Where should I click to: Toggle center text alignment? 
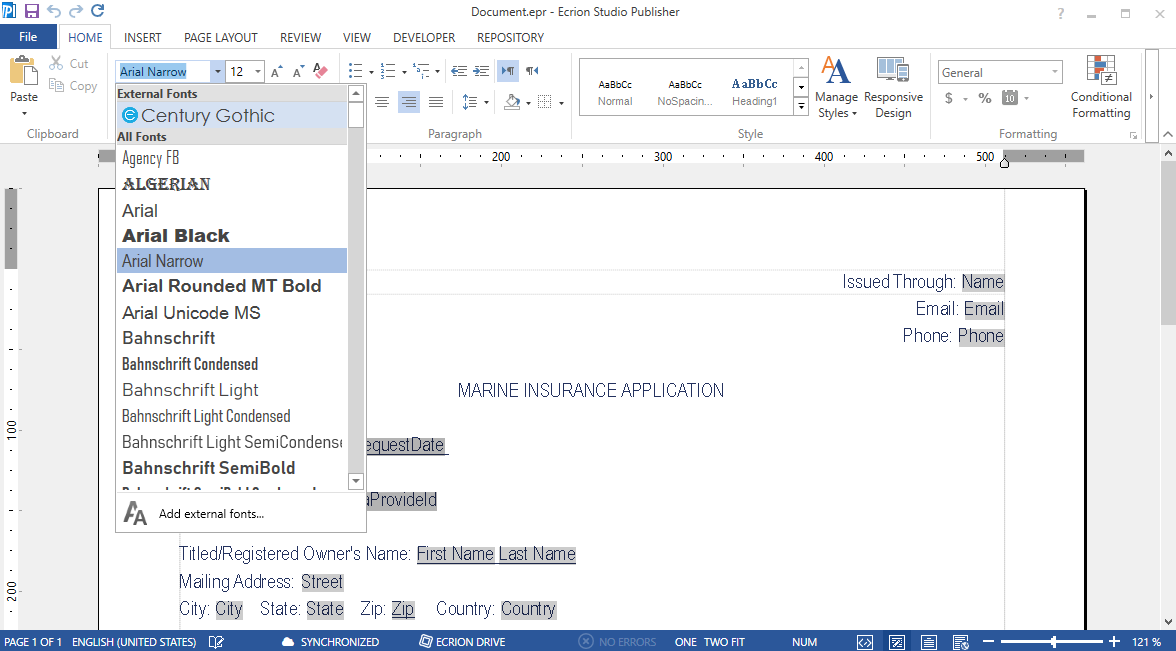(x=407, y=101)
